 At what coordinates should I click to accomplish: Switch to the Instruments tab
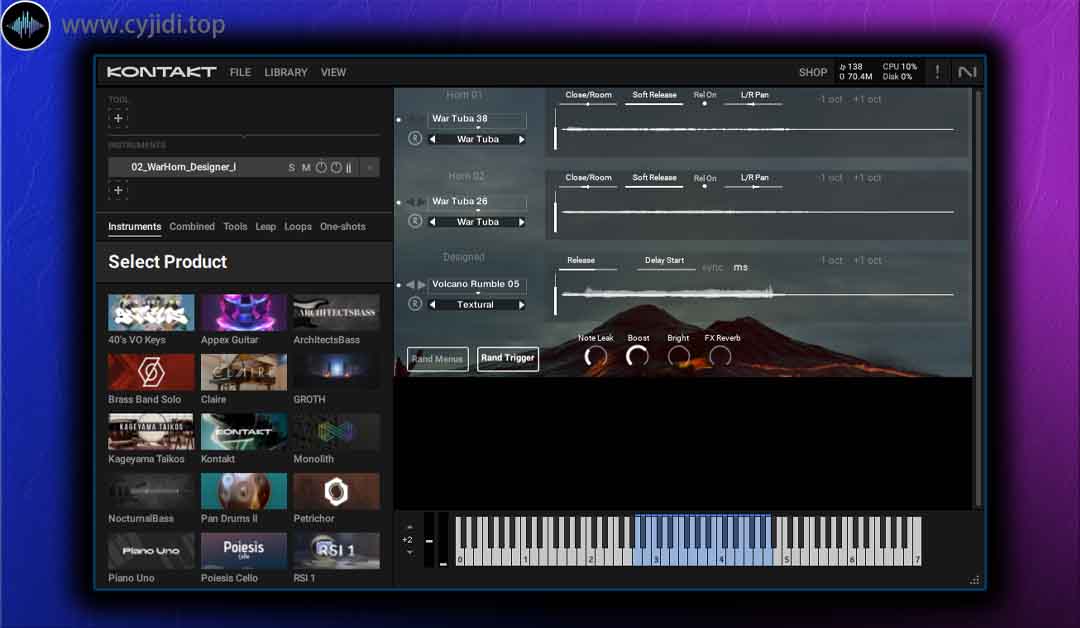pyautogui.click(x=134, y=227)
